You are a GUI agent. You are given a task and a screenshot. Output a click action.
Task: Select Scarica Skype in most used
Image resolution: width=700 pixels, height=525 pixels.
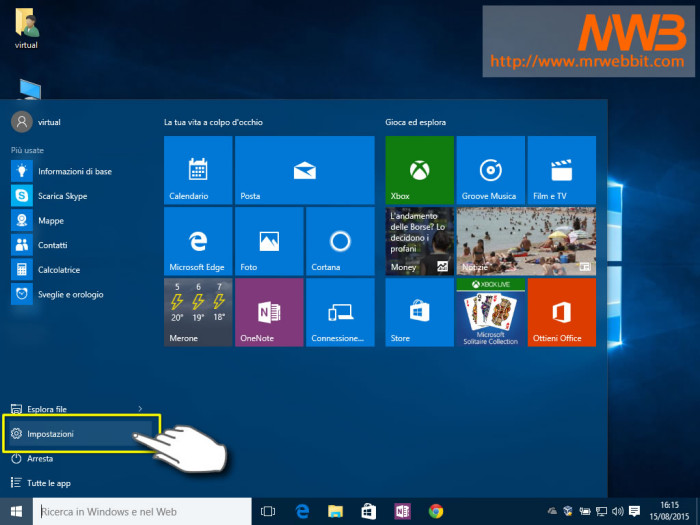[x=80, y=196]
